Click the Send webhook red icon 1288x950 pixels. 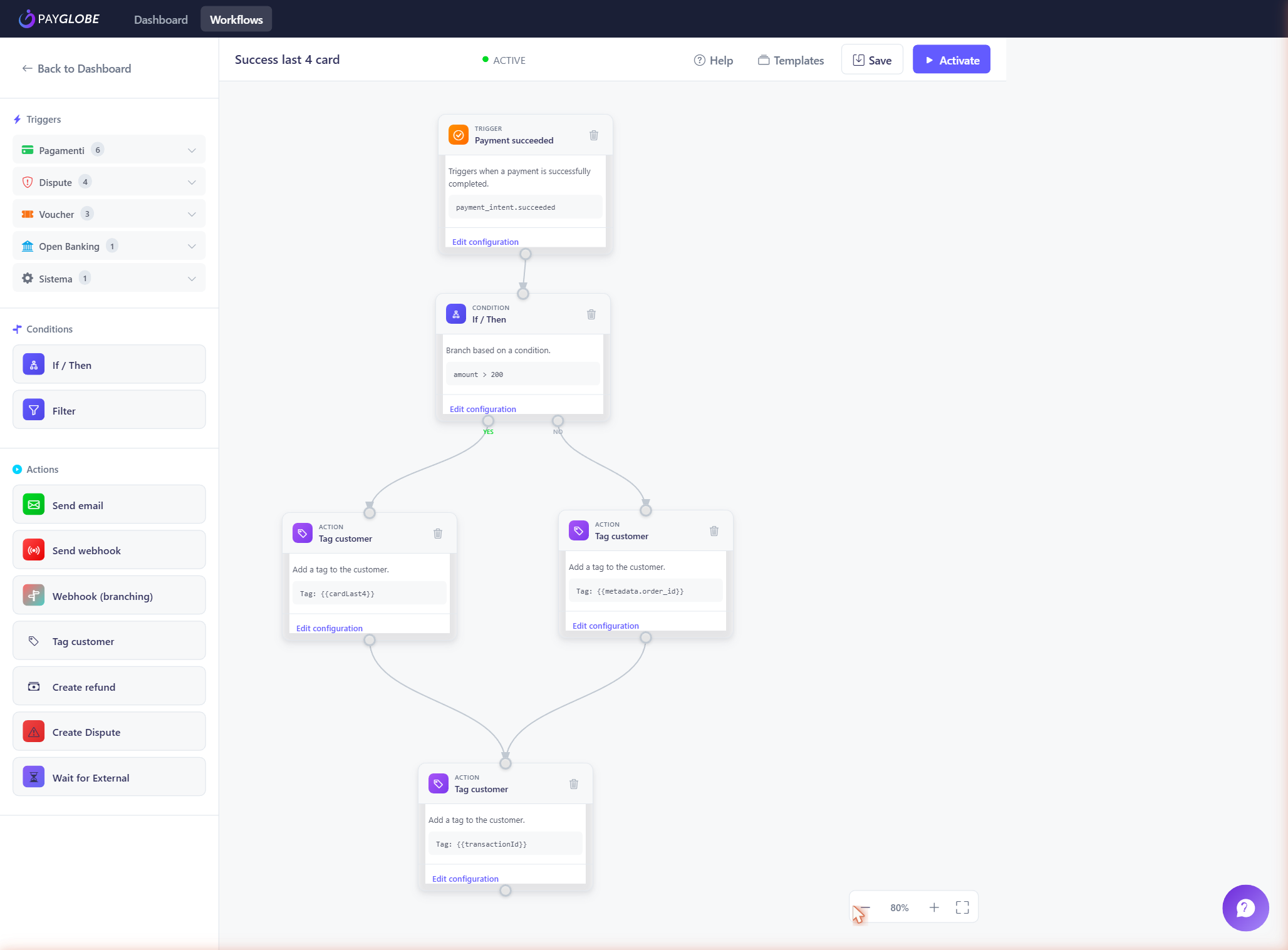click(x=34, y=550)
